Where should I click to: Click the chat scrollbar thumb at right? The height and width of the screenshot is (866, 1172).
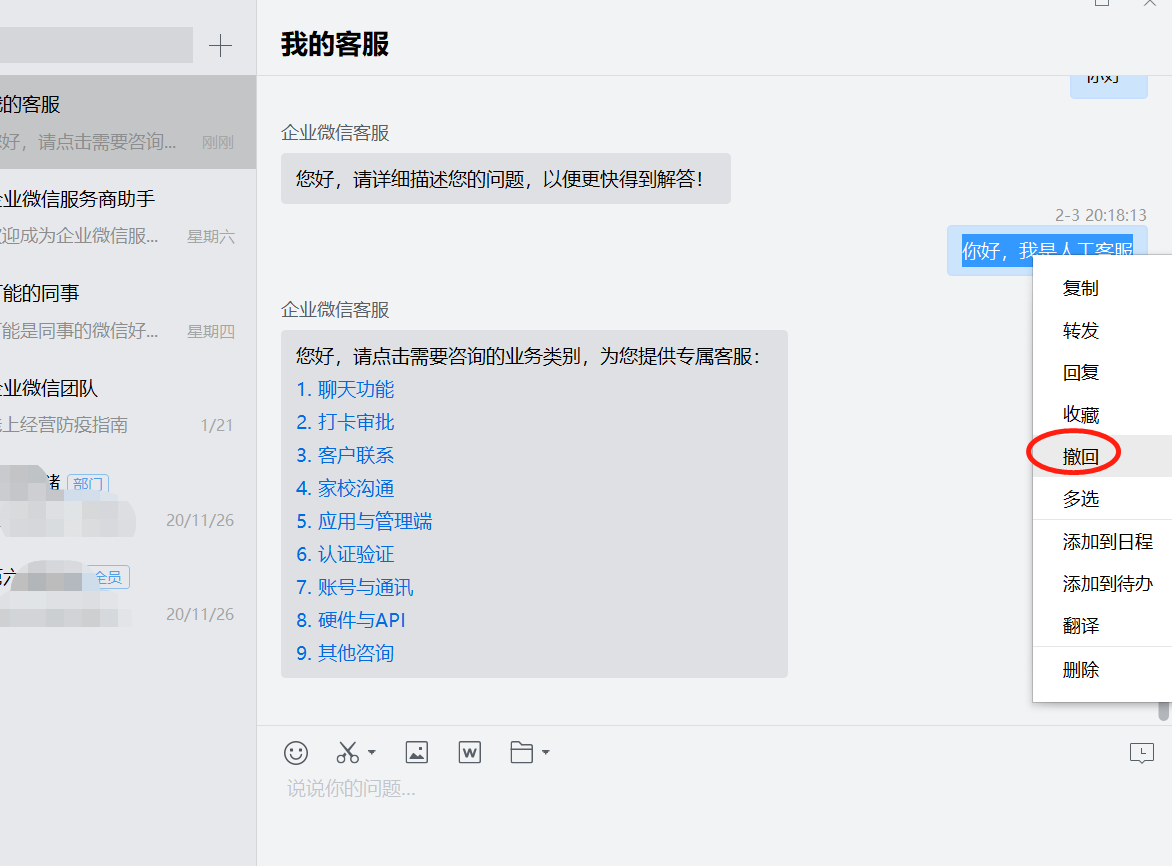1164,711
